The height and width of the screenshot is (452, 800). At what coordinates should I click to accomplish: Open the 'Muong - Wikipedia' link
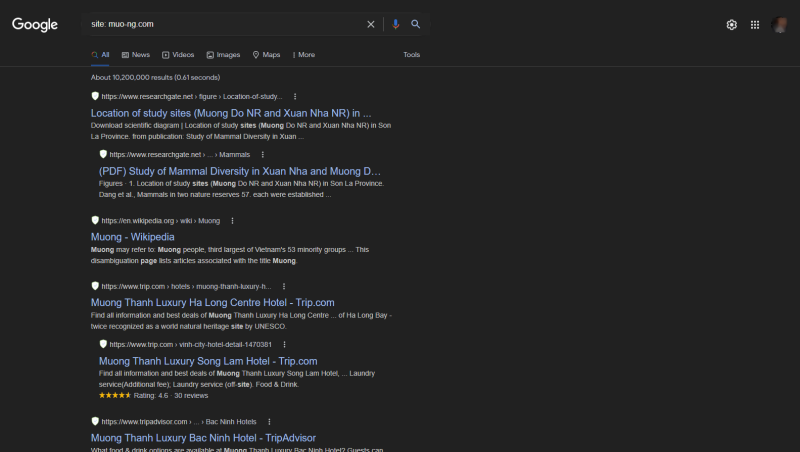[133, 237]
